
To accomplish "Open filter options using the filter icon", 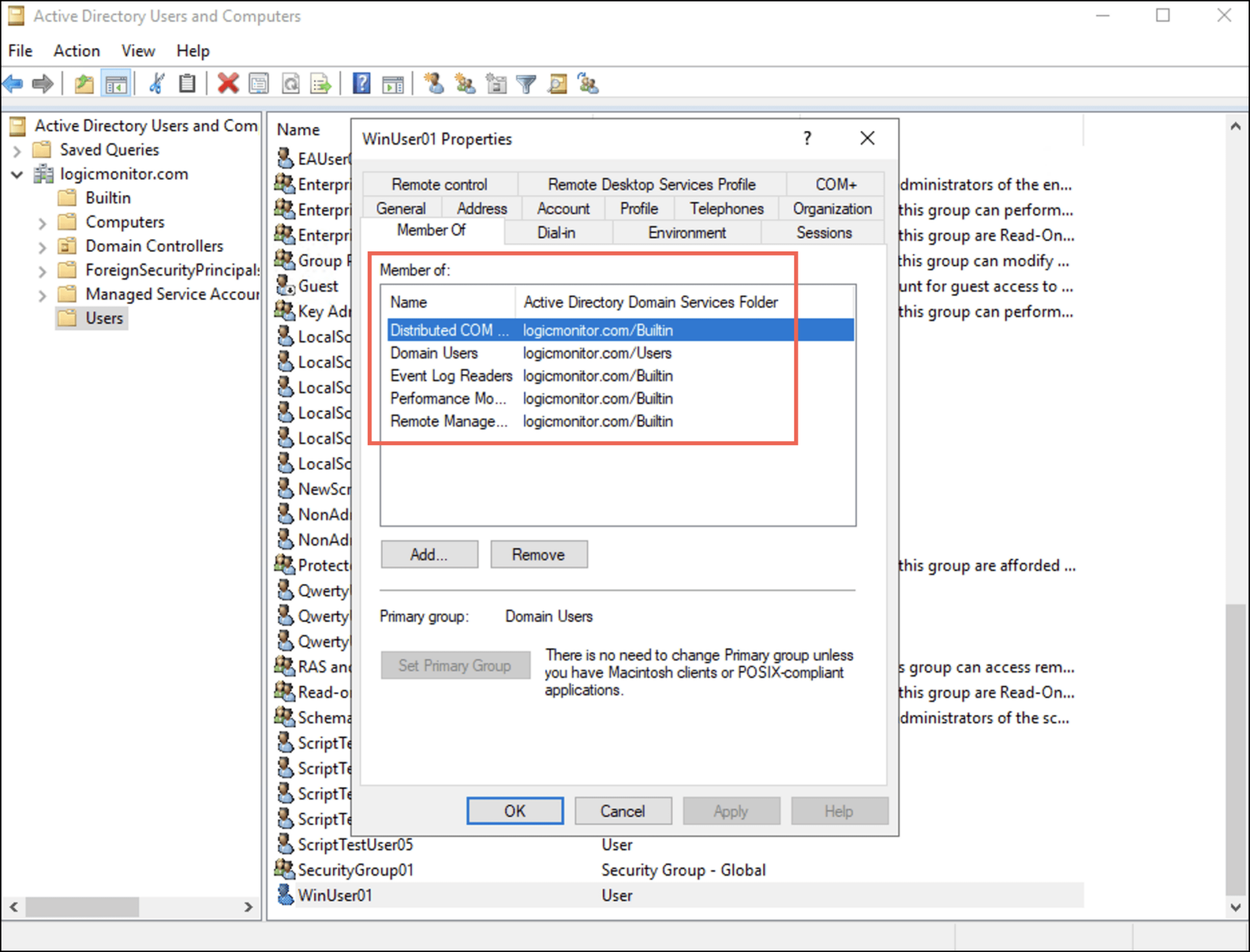I will 527,83.
